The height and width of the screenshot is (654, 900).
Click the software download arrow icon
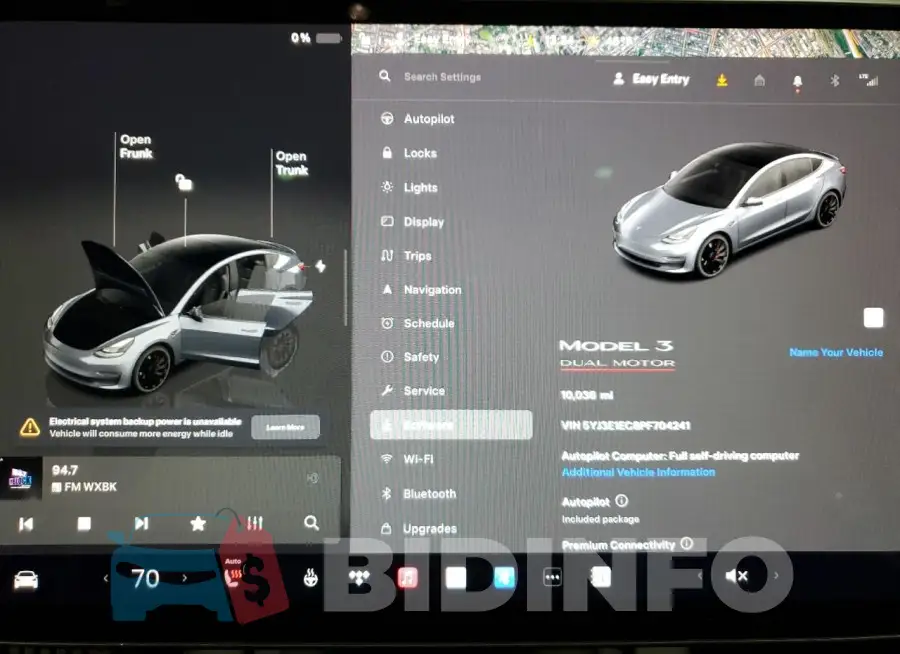[x=722, y=80]
